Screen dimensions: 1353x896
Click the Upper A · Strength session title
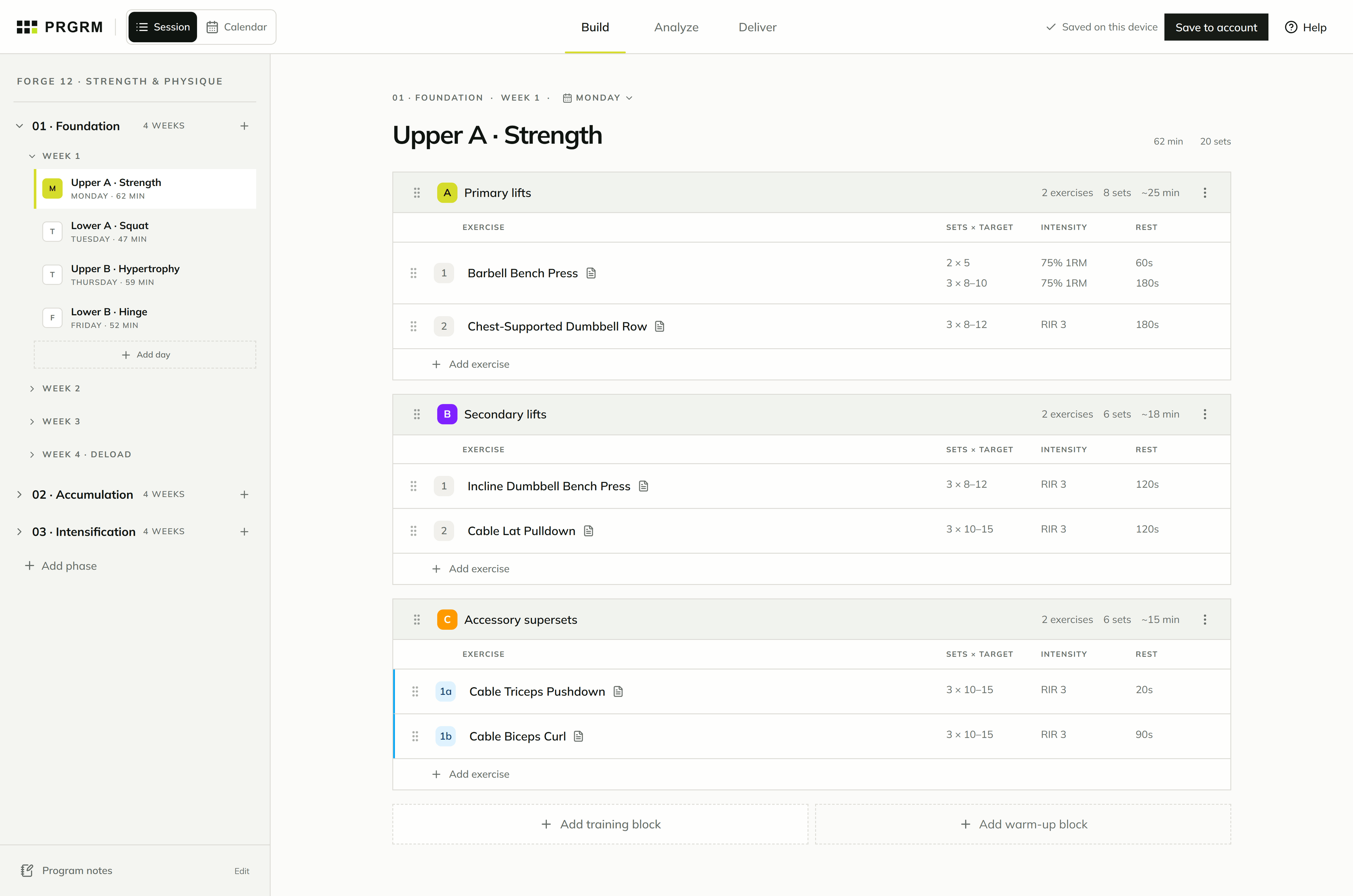tap(497, 136)
